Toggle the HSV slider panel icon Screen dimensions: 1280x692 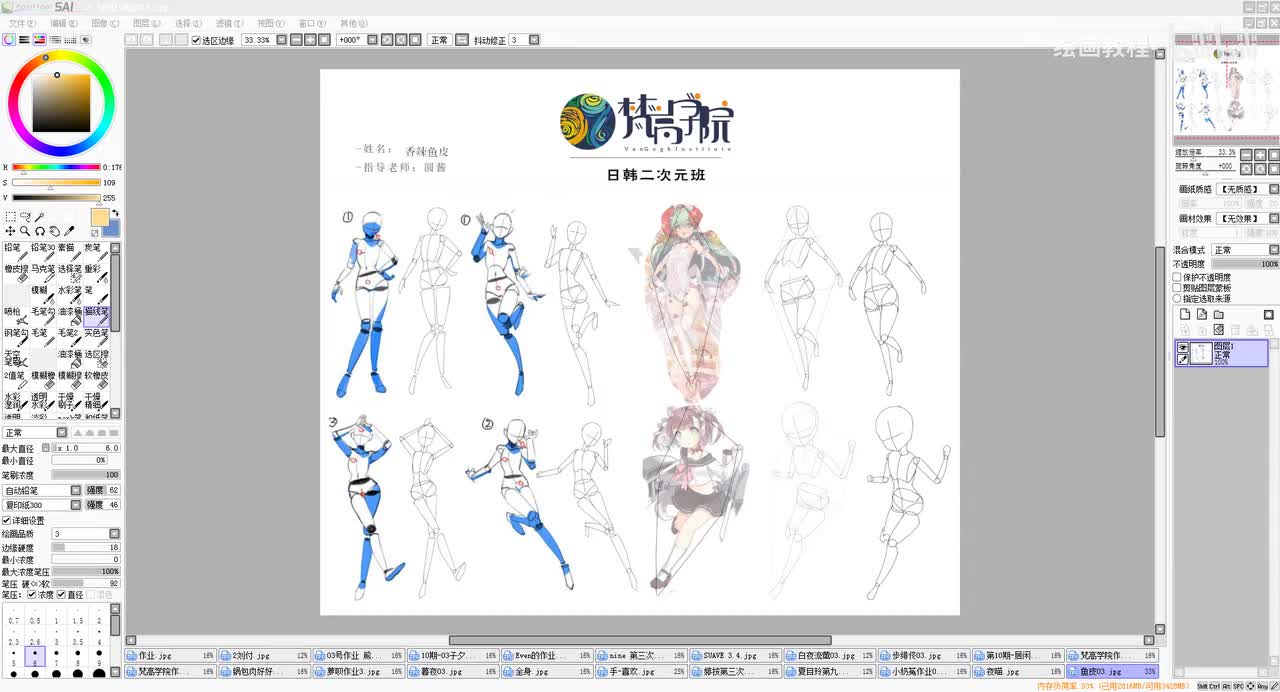pyautogui.click(x=39, y=40)
